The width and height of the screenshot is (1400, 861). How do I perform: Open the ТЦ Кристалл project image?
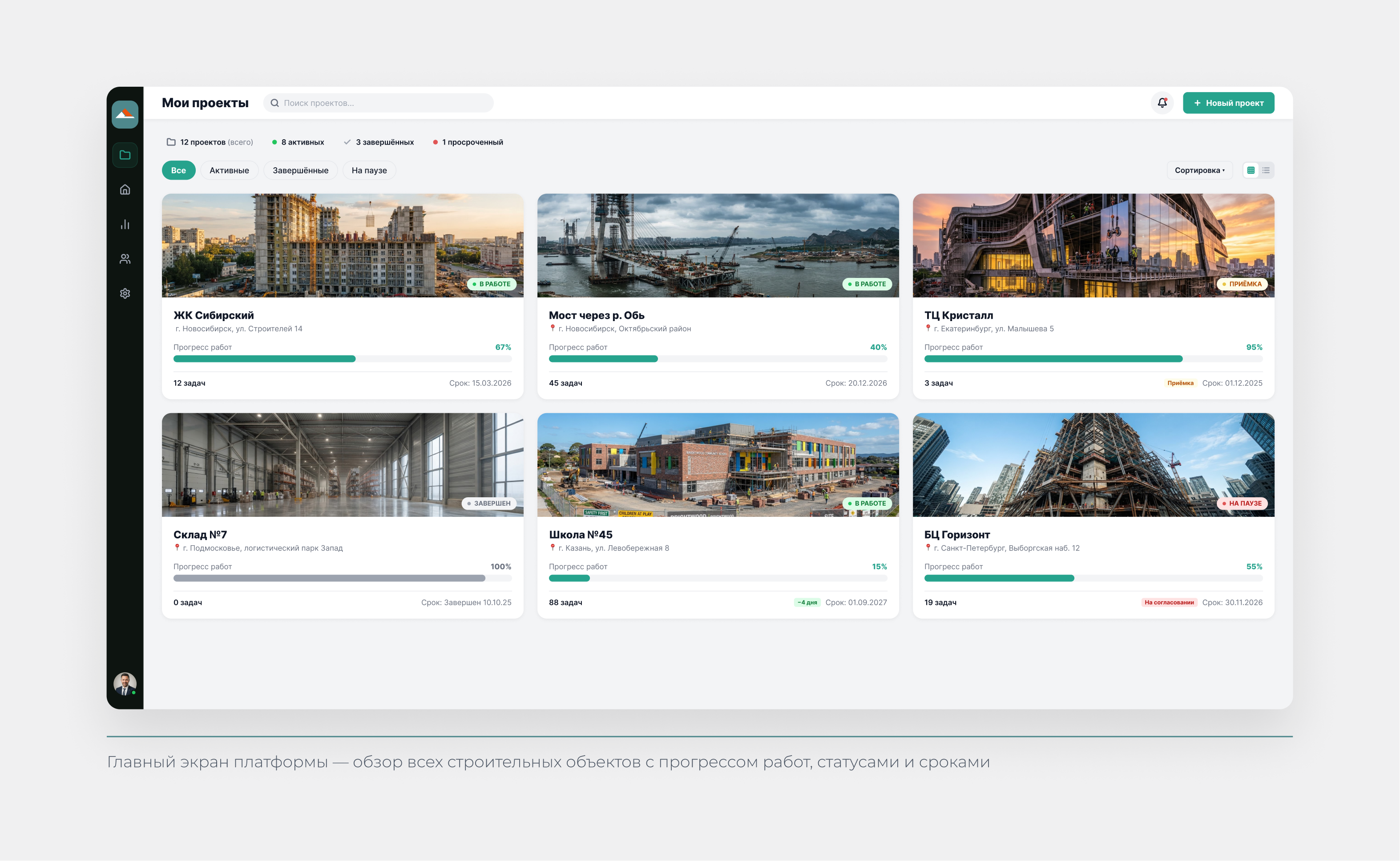(x=1093, y=245)
